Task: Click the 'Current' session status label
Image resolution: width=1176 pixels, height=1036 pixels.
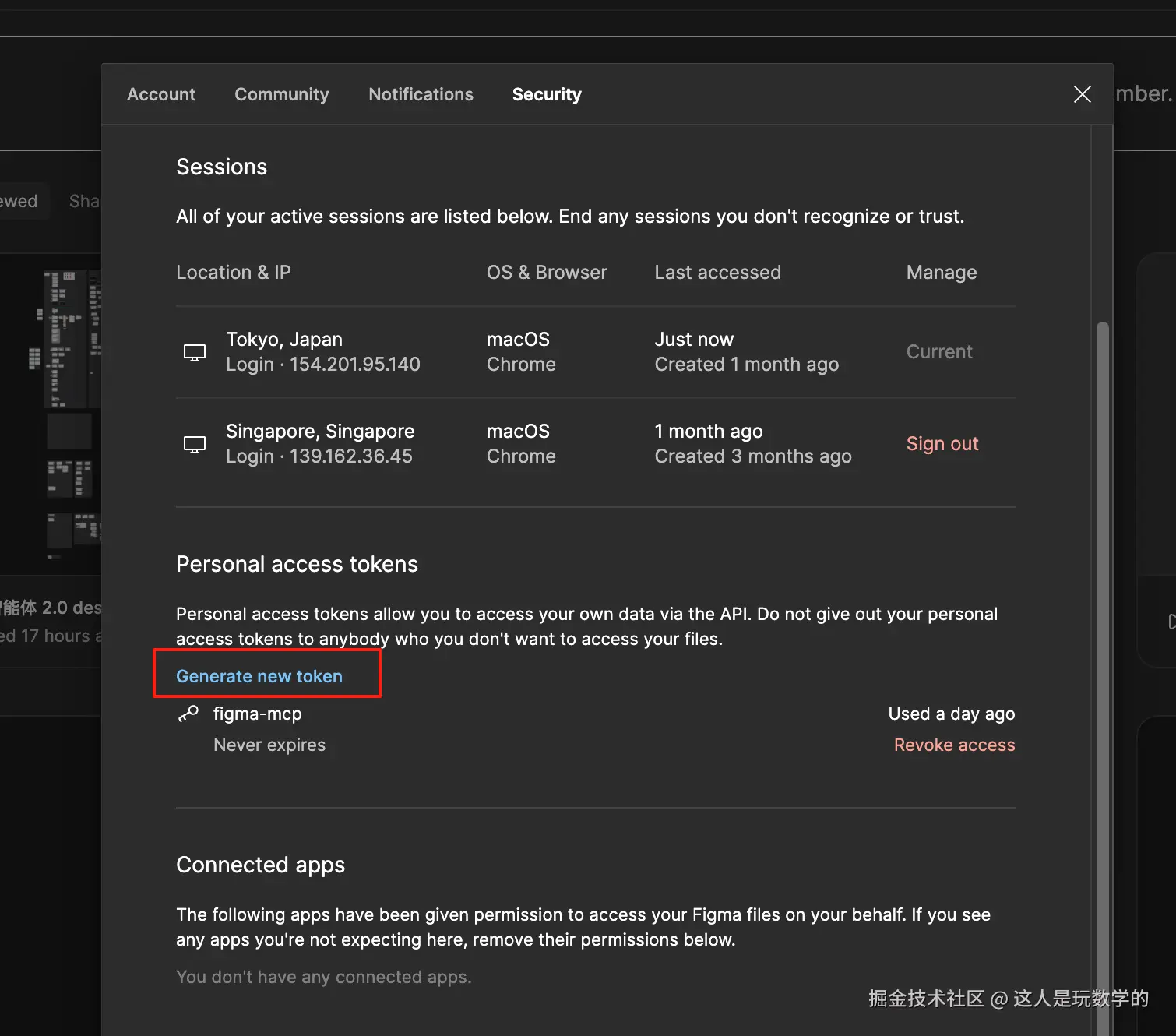Action: pos(939,352)
